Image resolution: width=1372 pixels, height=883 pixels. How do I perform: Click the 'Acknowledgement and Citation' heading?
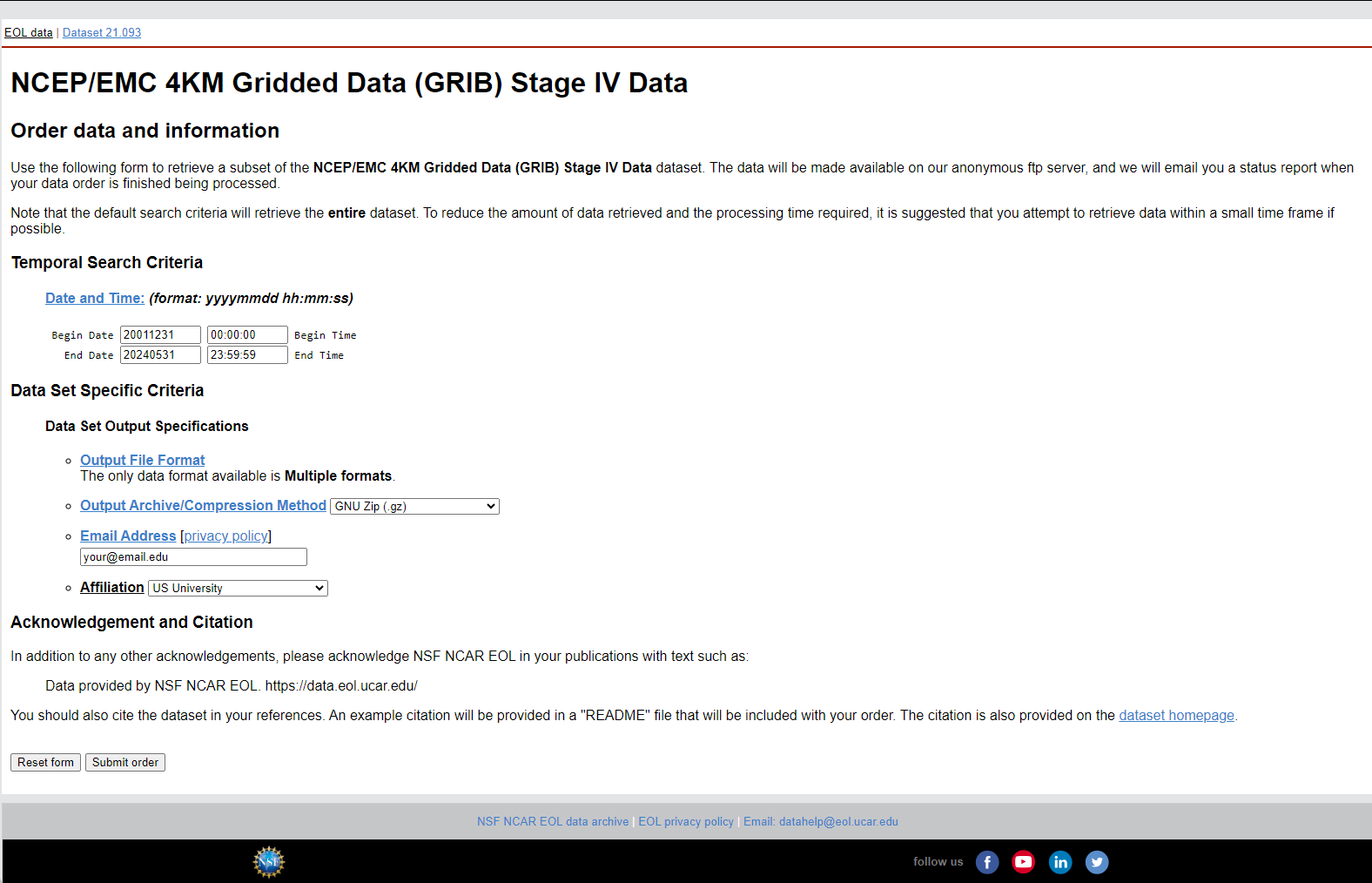131,622
